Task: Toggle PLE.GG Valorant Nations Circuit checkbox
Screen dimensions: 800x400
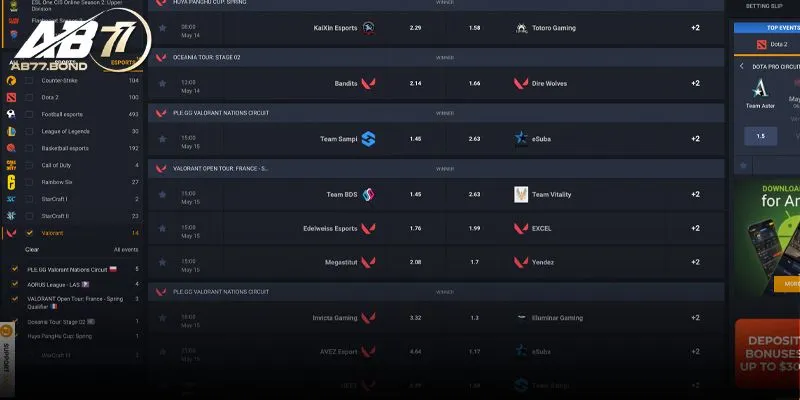Action: [x=14, y=269]
